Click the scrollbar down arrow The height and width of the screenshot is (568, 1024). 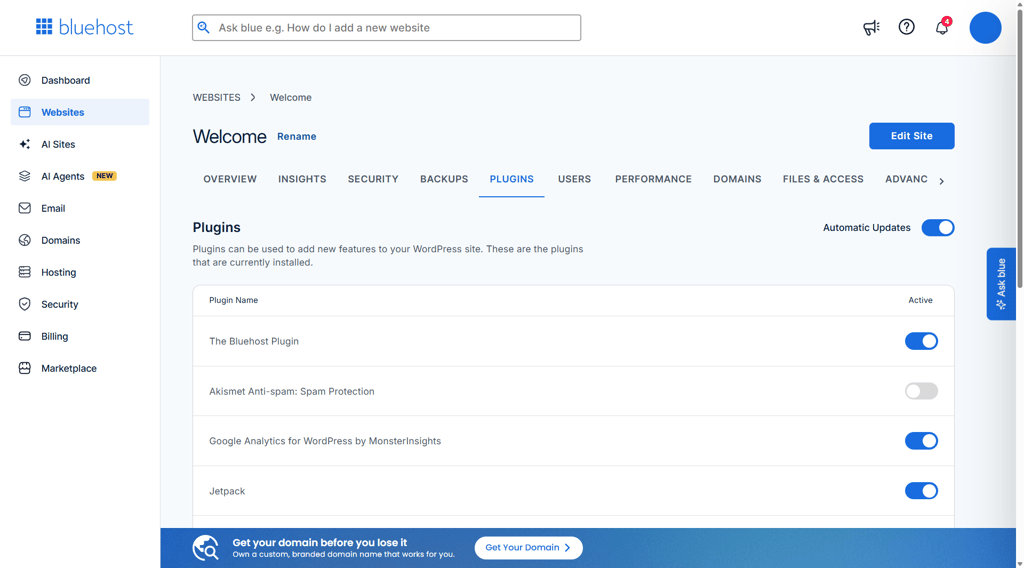click(x=1019, y=563)
